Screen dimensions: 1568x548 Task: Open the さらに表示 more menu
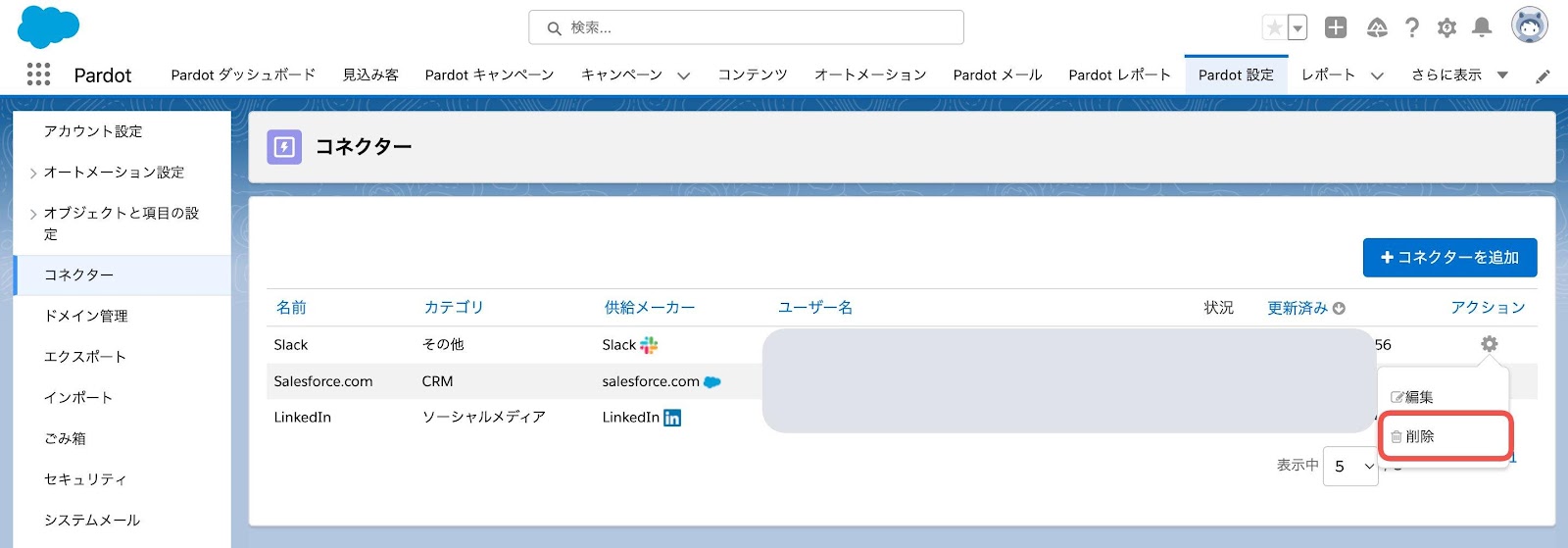pos(1459,75)
